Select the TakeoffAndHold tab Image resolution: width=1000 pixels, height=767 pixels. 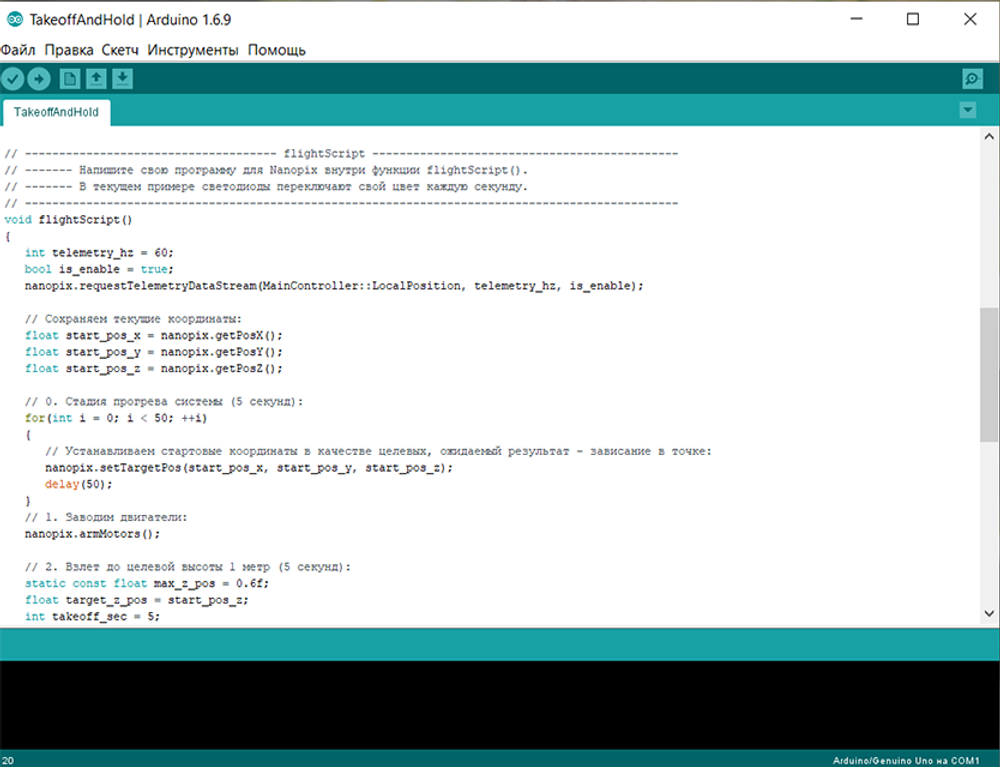[x=56, y=112]
